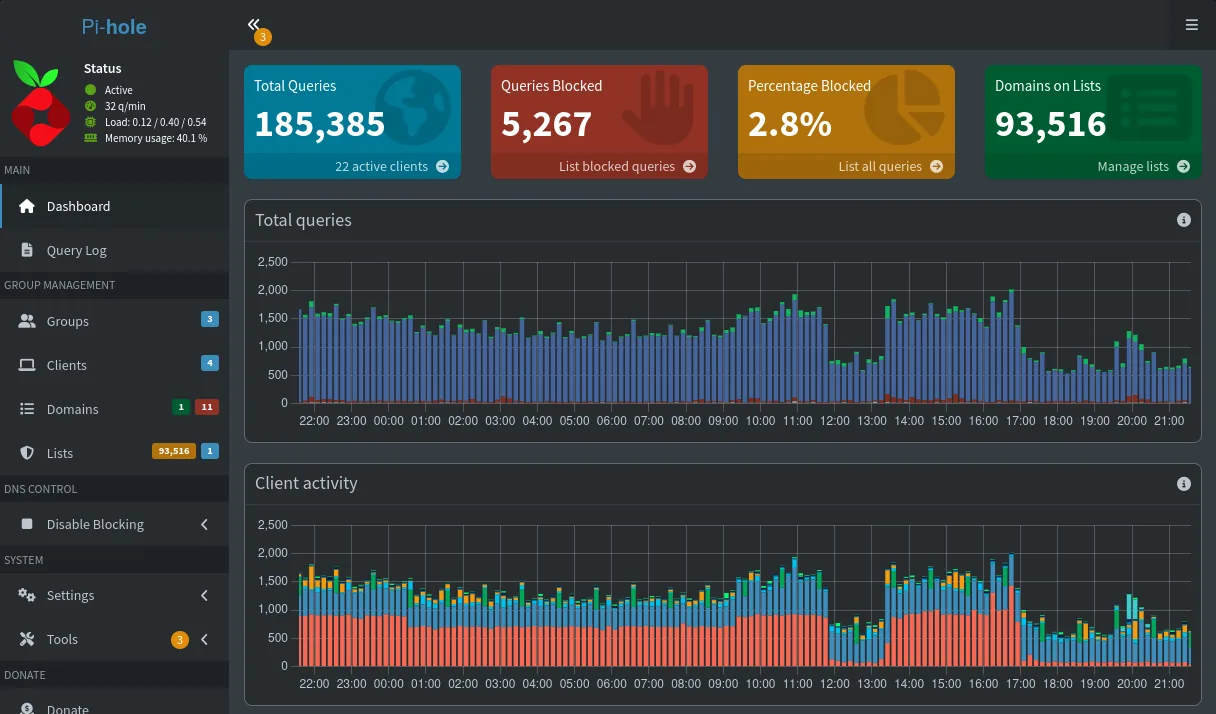Click the orange 3 badge on Tools
The width and height of the screenshot is (1216, 714).
tap(180, 640)
